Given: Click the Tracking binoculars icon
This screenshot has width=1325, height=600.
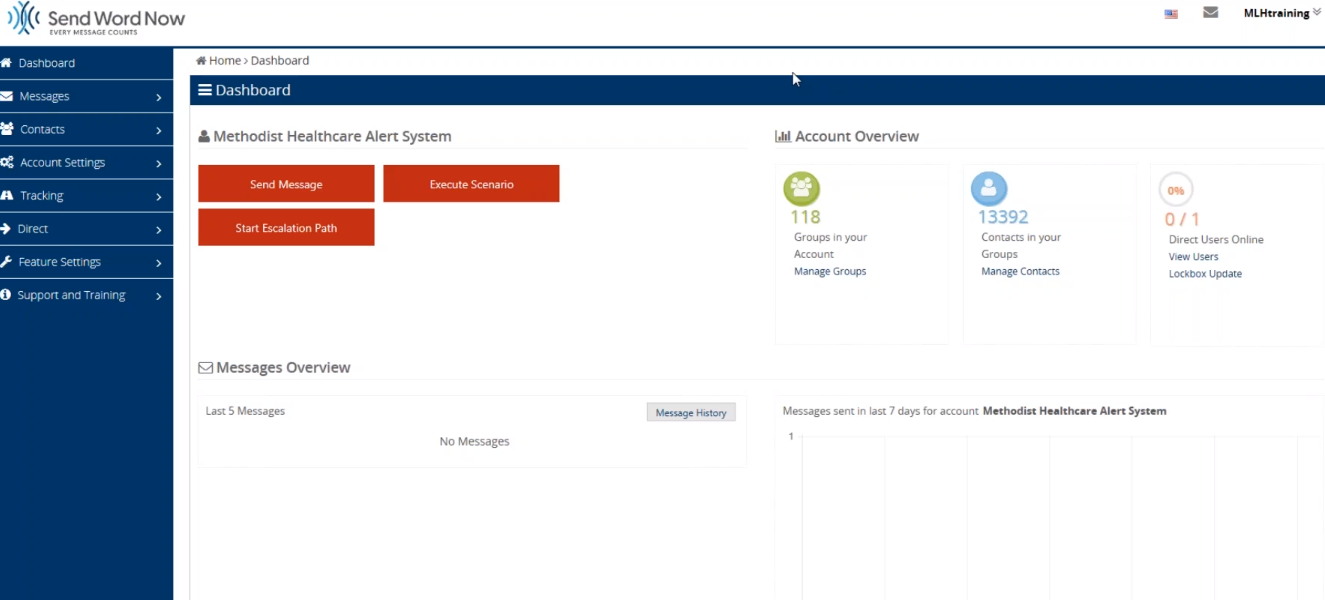Looking at the screenshot, I should click(x=7, y=195).
